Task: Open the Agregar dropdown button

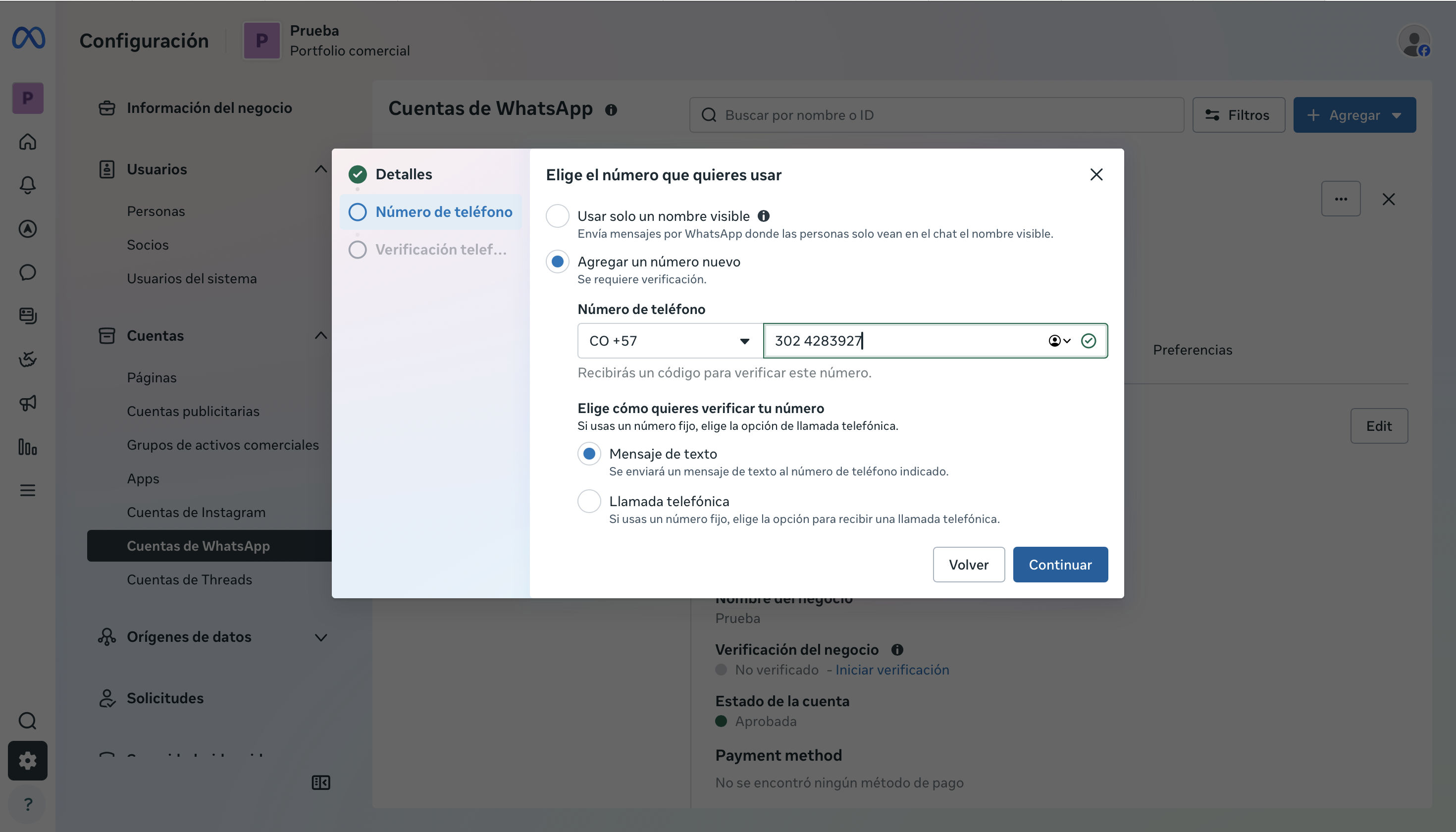Action: [x=1354, y=115]
